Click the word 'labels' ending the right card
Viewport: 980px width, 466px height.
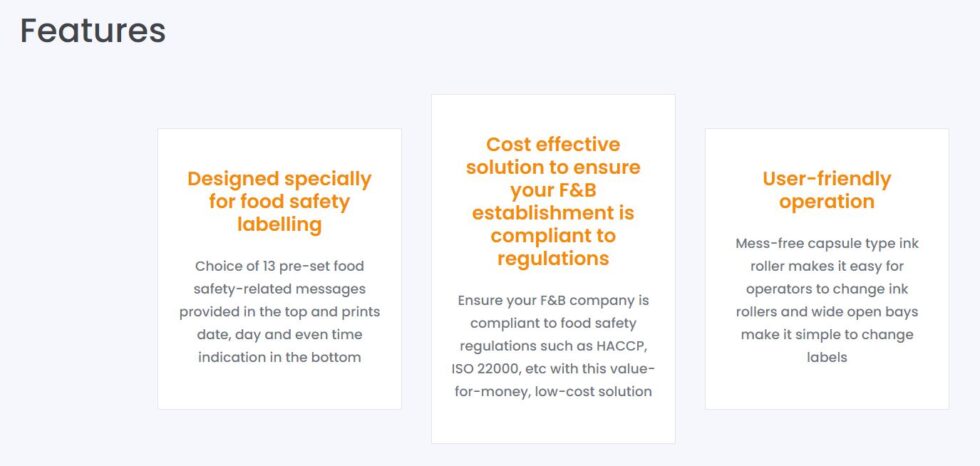pyautogui.click(x=826, y=357)
